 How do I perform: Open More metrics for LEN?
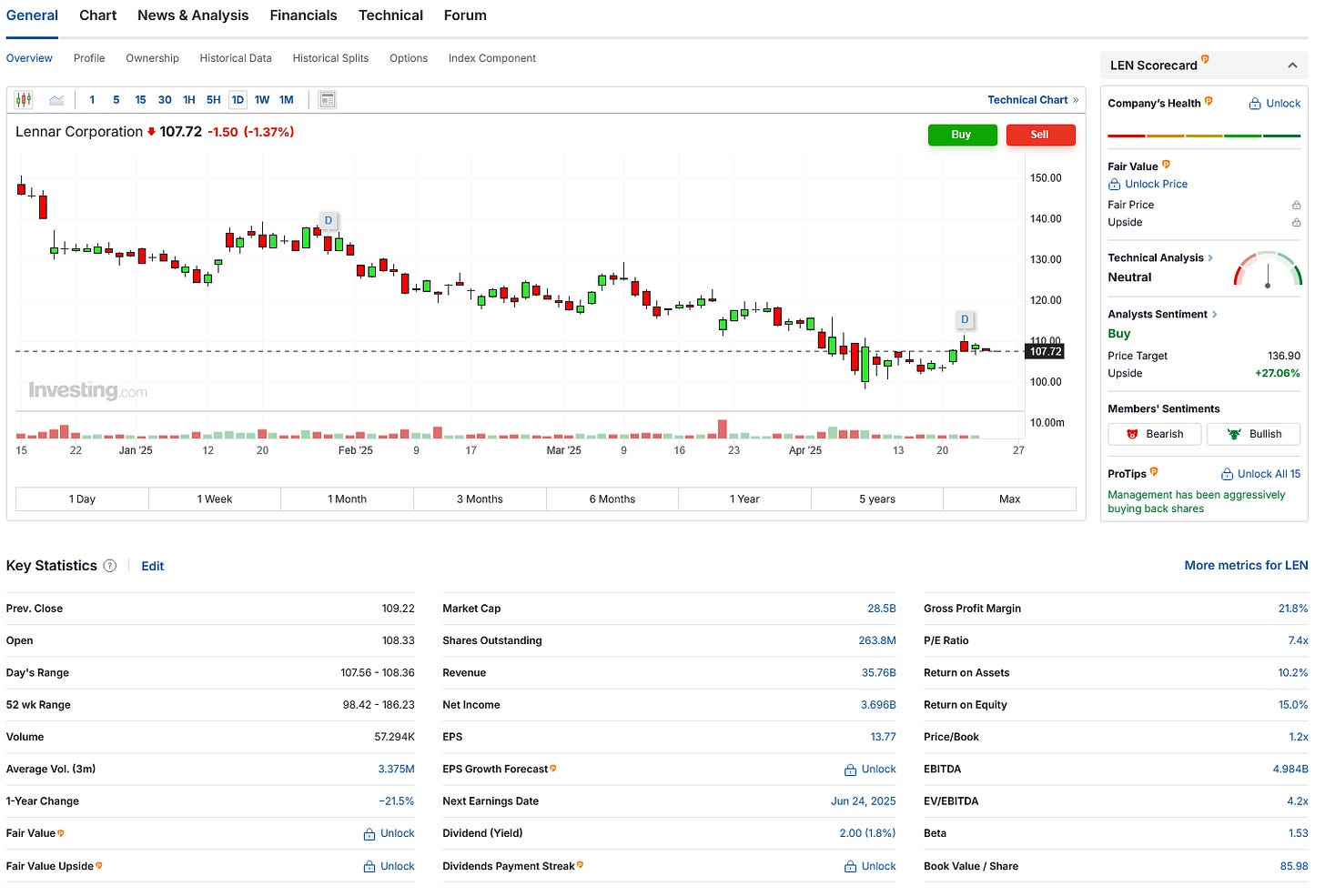point(1246,566)
